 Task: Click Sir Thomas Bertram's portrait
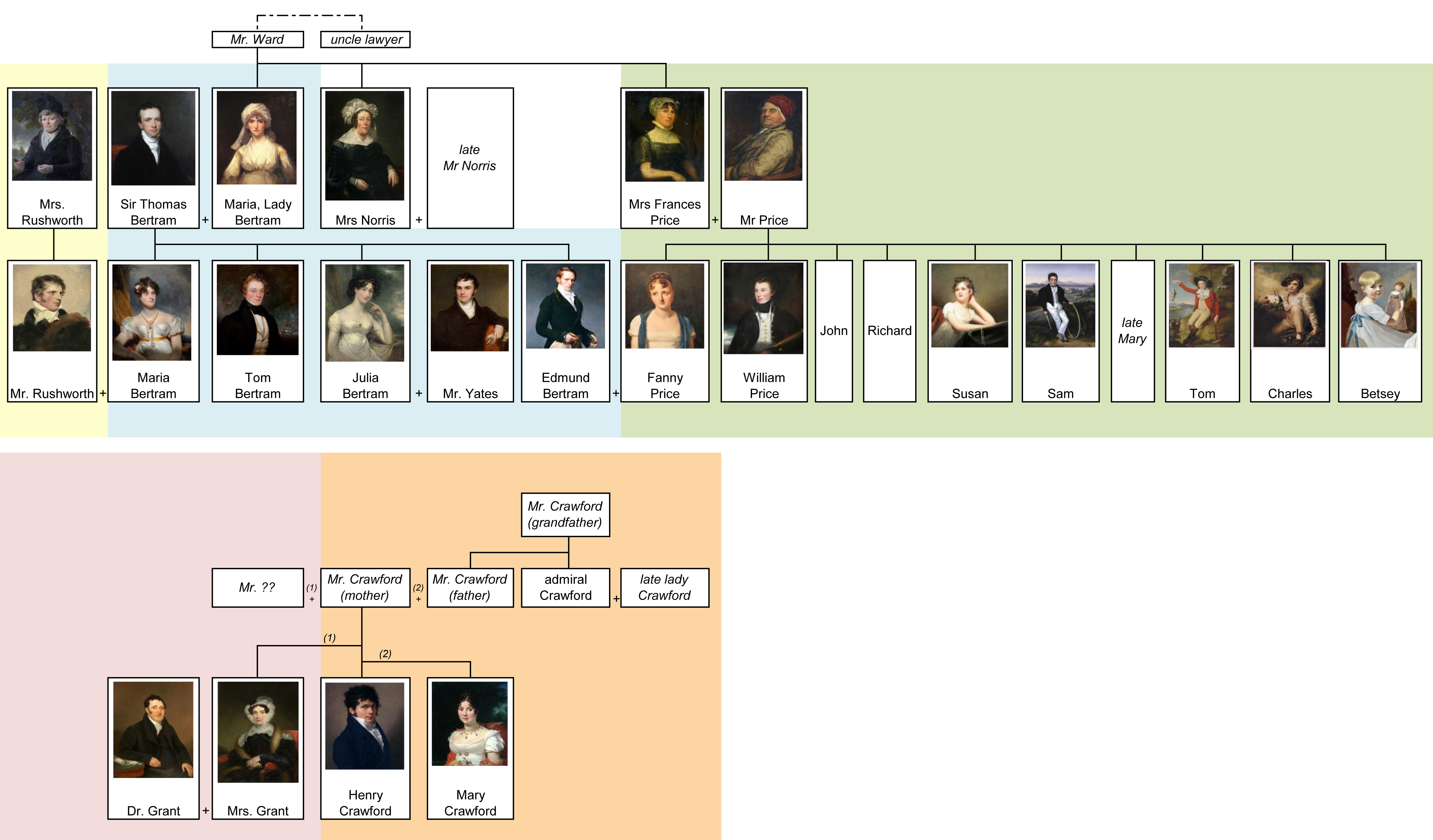pos(154,138)
